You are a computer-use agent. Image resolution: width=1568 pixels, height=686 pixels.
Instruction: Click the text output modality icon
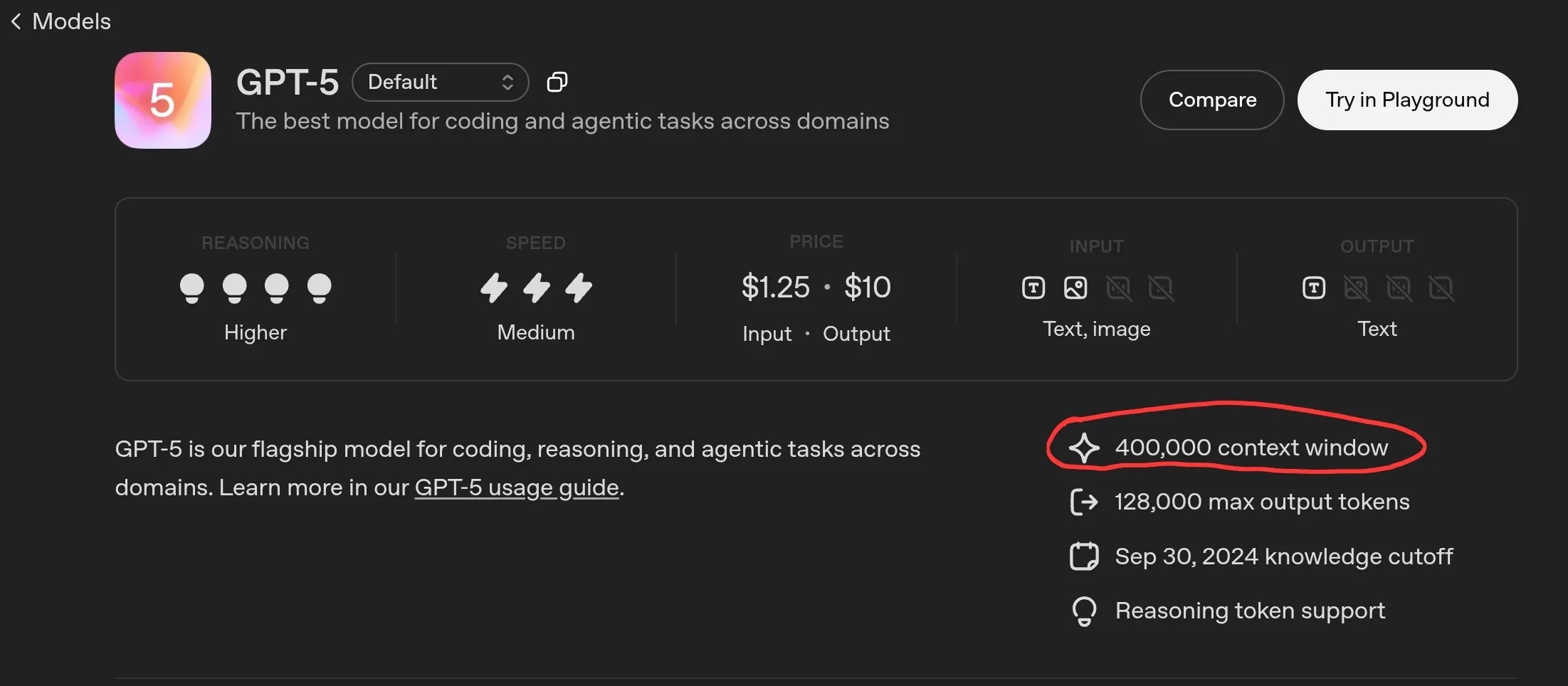click(x=1314, y=288)
